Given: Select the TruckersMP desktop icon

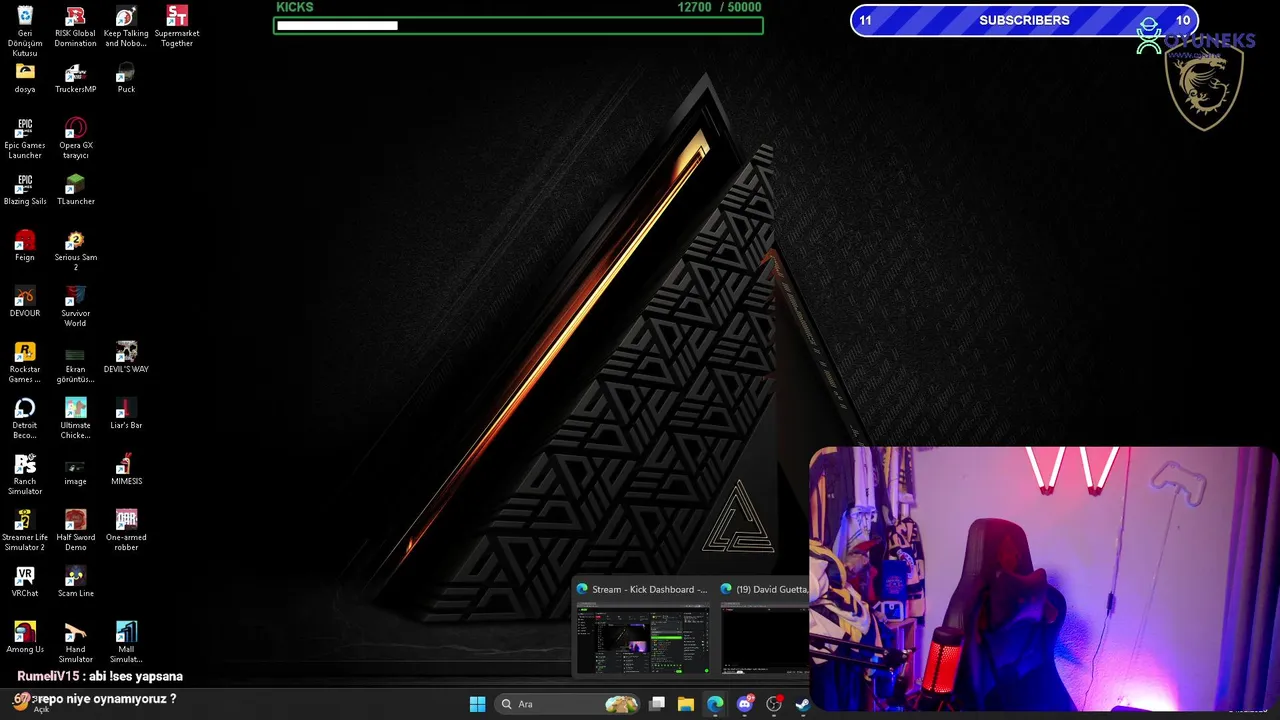Looking at the screenshot, I should (75, 78).
